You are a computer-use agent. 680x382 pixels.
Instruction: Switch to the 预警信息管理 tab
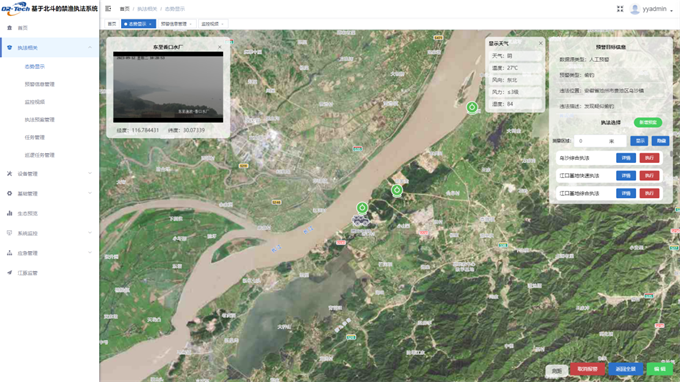click(x=176, y=24)
